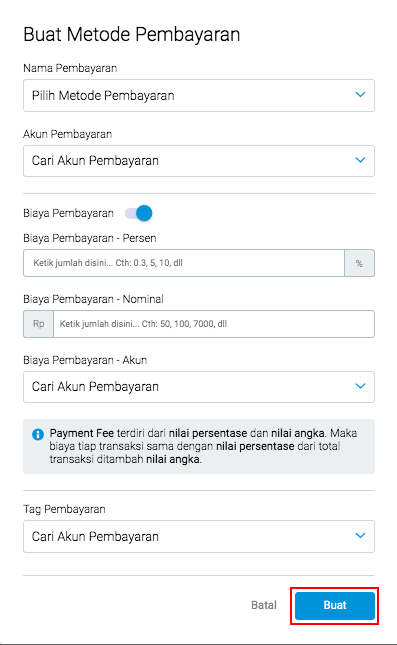Screen dimensions: 397x645
Task: Click the Biaya Pembayaran toggle label
Action: click(x=68, y=213)
